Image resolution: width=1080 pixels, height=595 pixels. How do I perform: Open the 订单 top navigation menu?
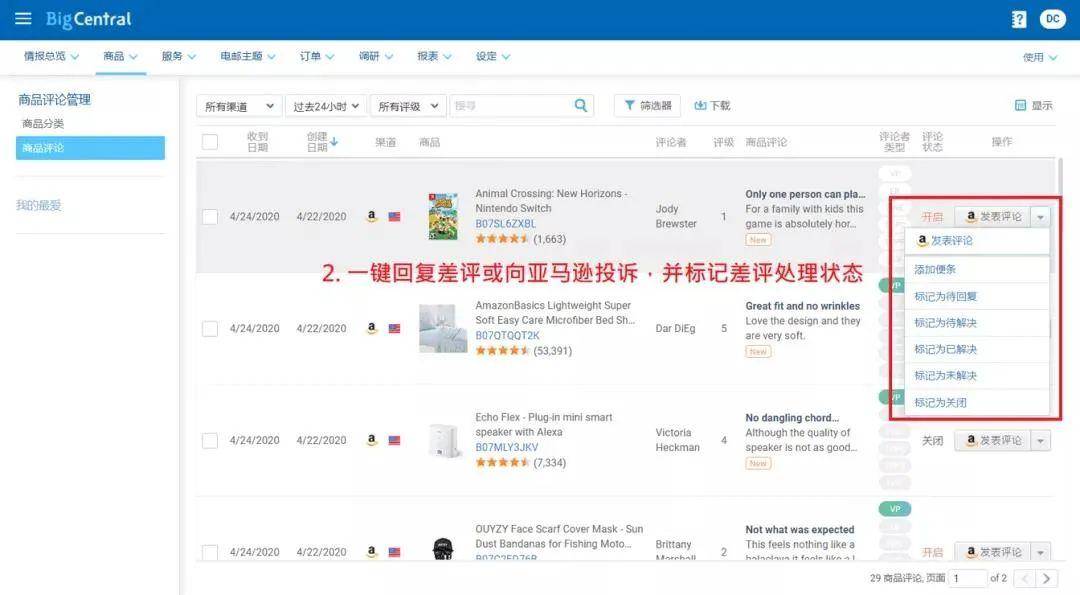316,57
